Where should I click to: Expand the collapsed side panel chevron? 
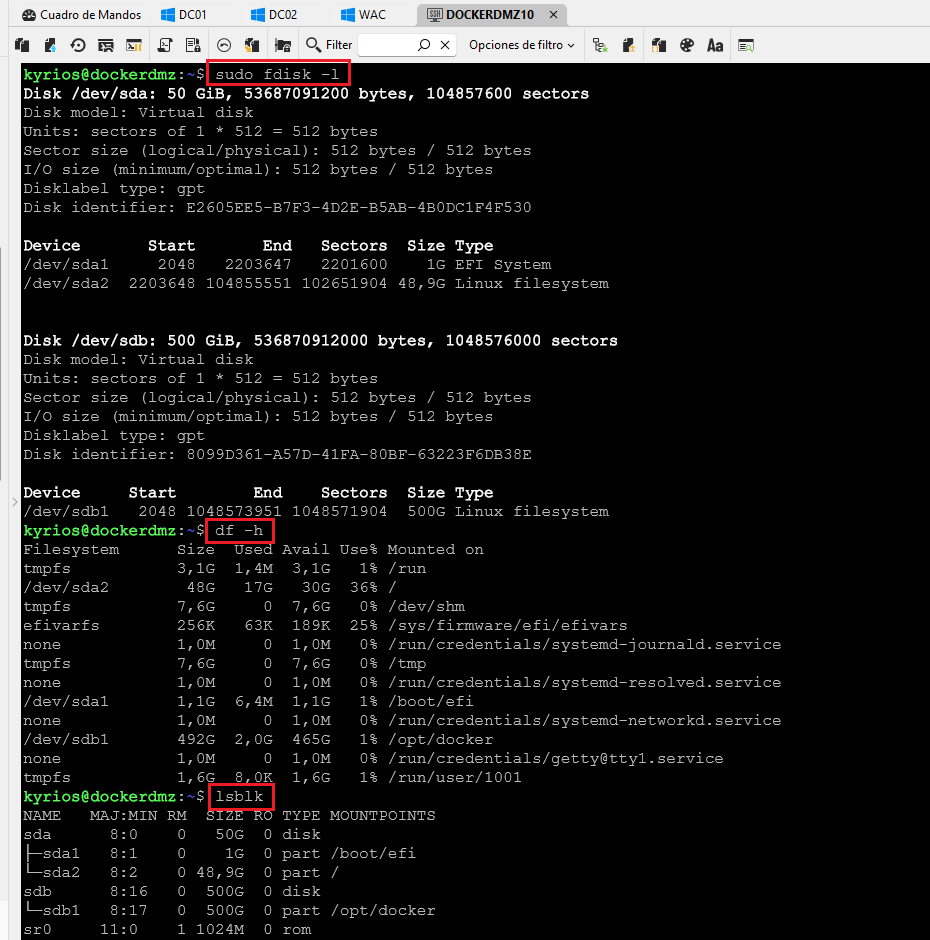pos(15,502)
